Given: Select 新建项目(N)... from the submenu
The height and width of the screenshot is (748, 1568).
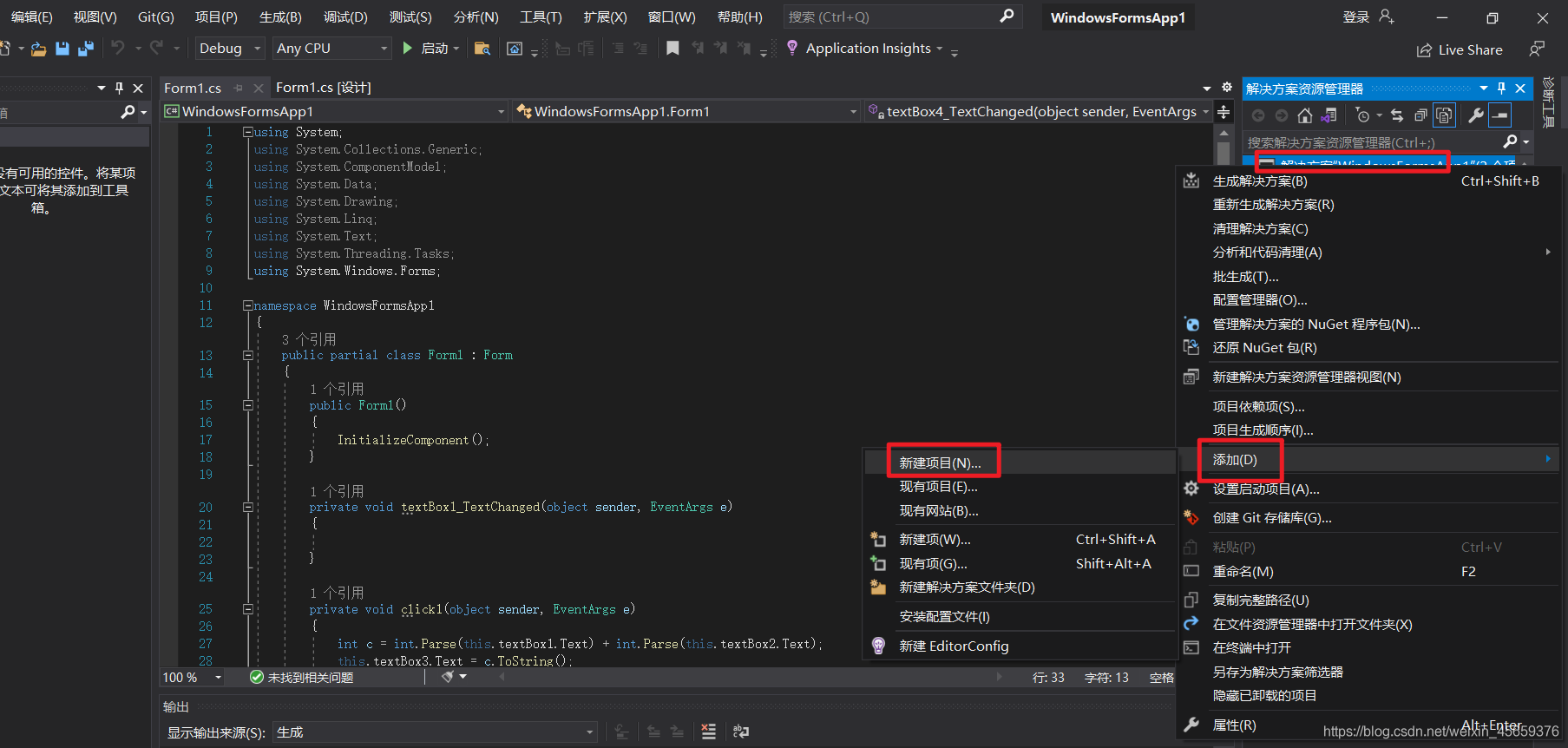Looking at the screenshot, I should pyautogui.click(x=941, y=463).
